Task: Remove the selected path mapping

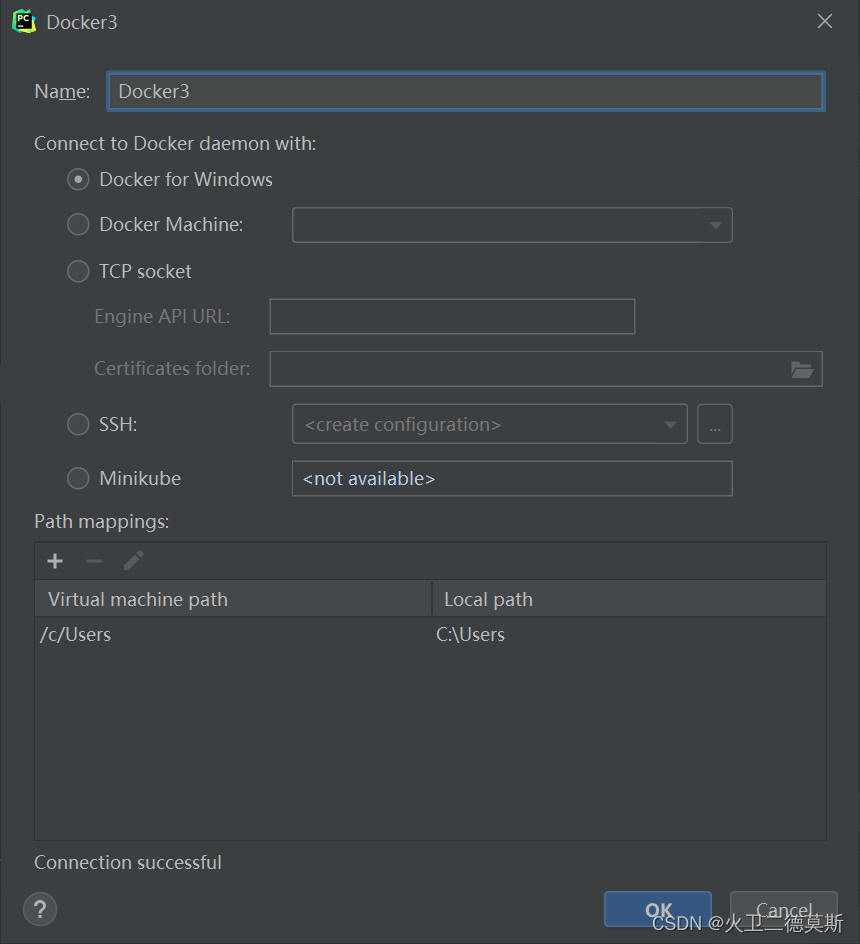Action: [94, 561]
